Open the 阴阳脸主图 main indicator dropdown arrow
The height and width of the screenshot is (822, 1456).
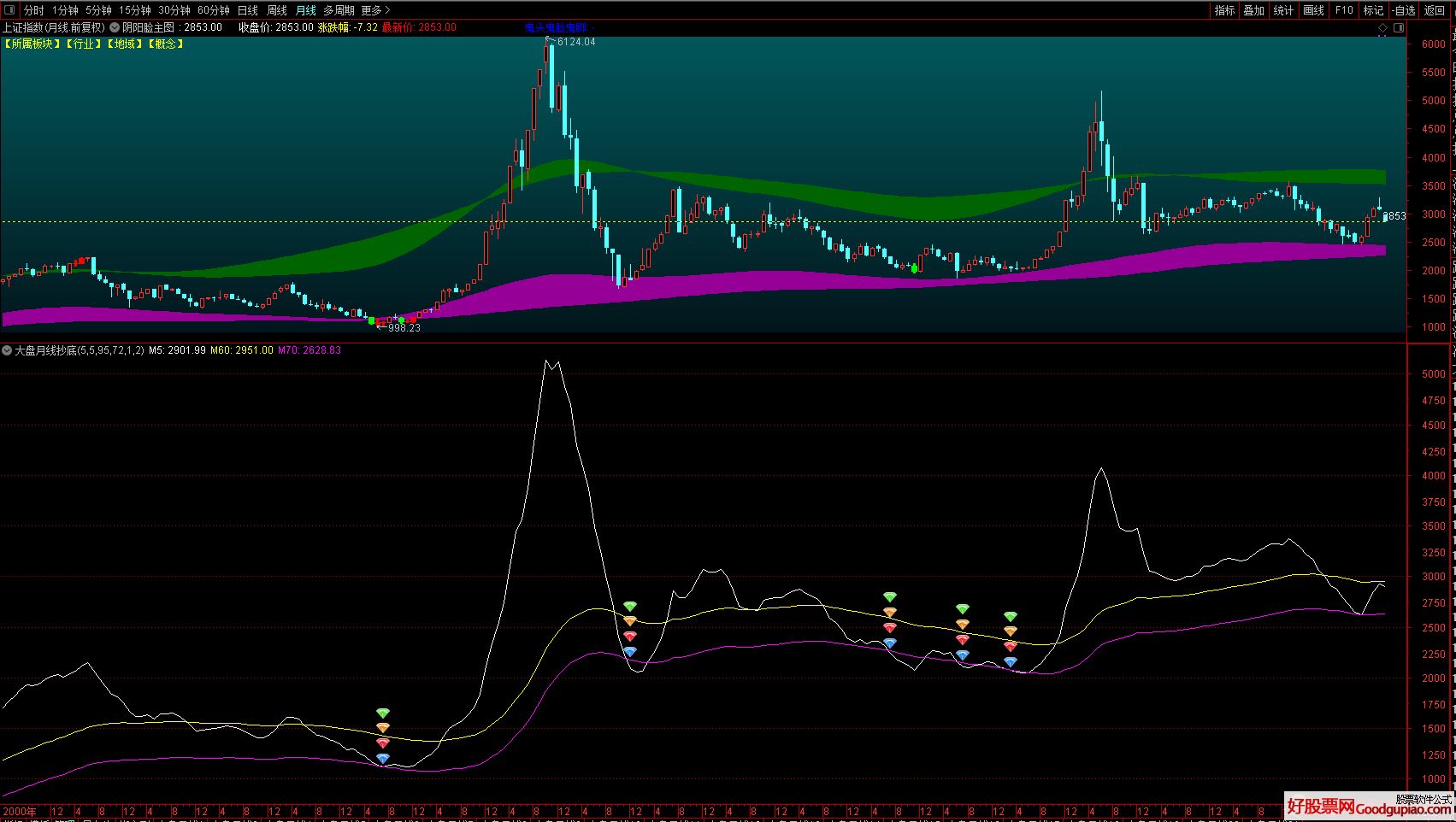(x=115, y=27)
